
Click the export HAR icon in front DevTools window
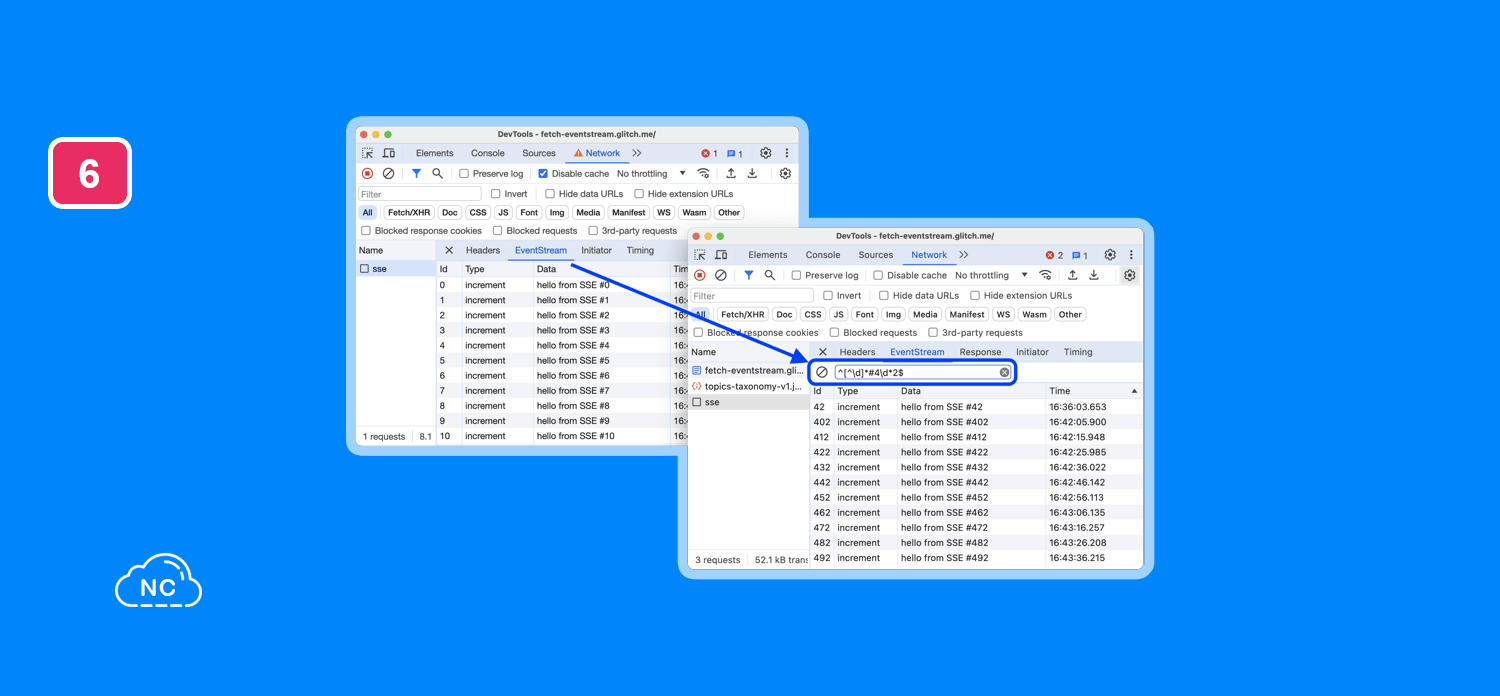[x=1094, y=275]
